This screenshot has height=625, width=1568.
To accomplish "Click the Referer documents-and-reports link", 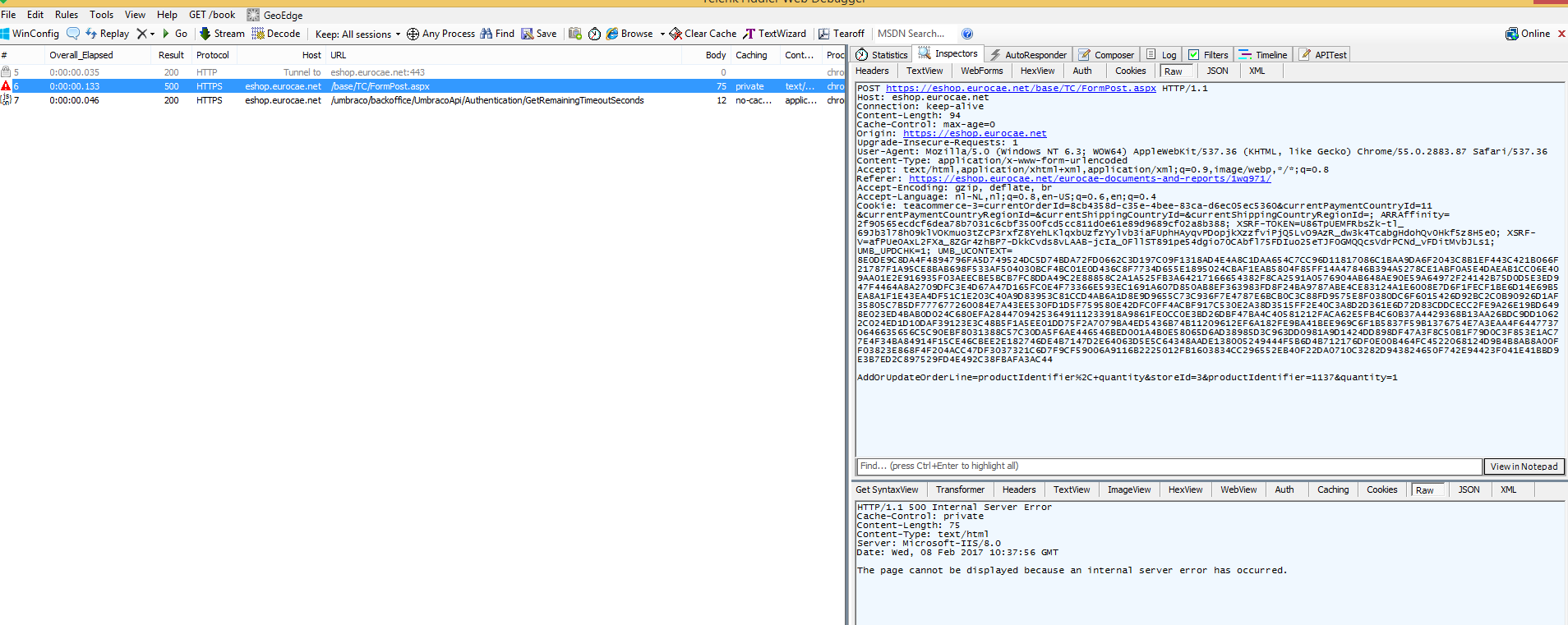I will [x=1090, y=178].
